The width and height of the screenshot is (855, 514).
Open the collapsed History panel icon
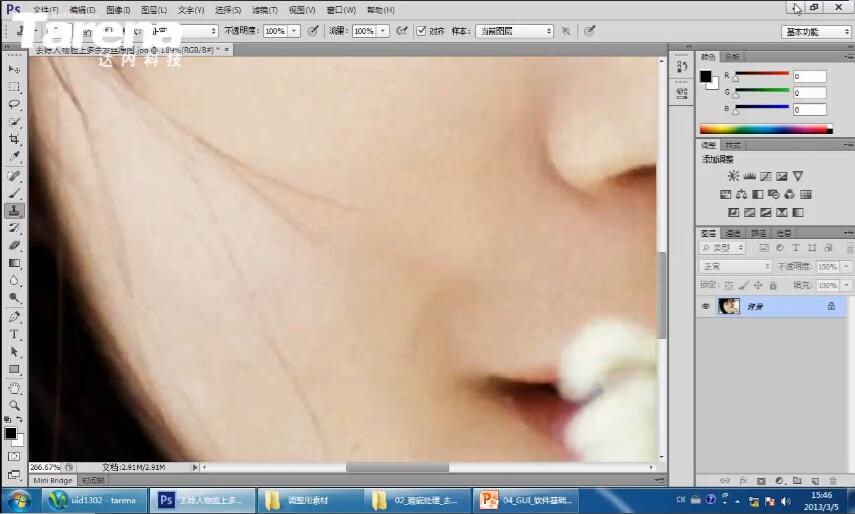point(682,66)
